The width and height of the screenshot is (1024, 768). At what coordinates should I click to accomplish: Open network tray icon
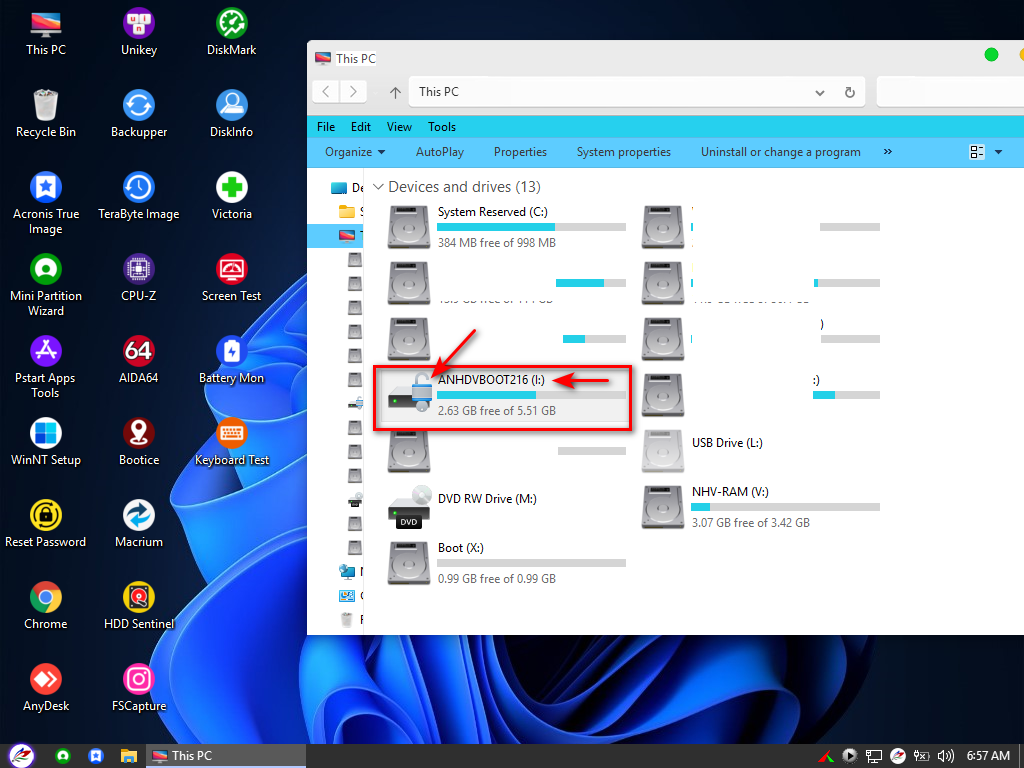873,756
